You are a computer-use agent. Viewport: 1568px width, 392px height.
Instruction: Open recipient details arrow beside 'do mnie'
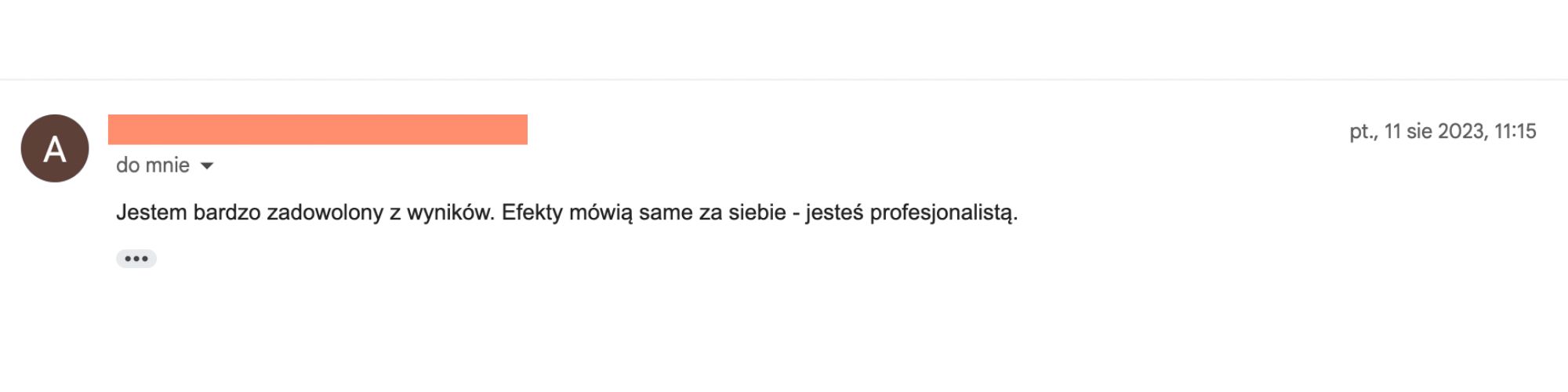pos(207,165)
